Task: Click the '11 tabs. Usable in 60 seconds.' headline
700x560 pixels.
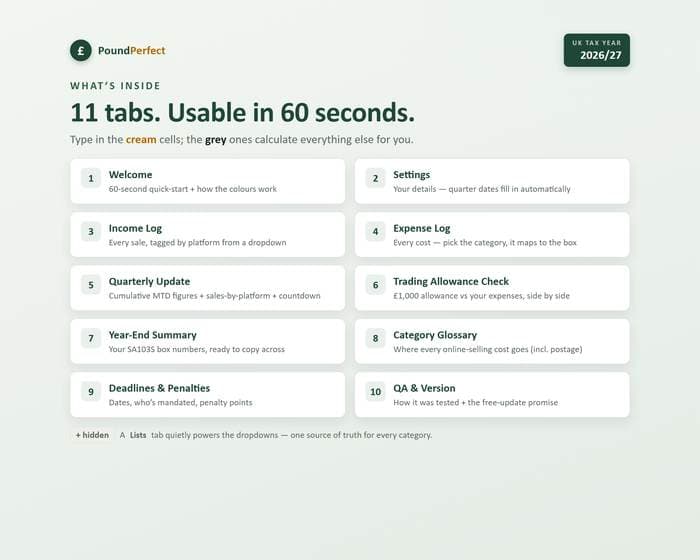Action: (x=242, y=113)
